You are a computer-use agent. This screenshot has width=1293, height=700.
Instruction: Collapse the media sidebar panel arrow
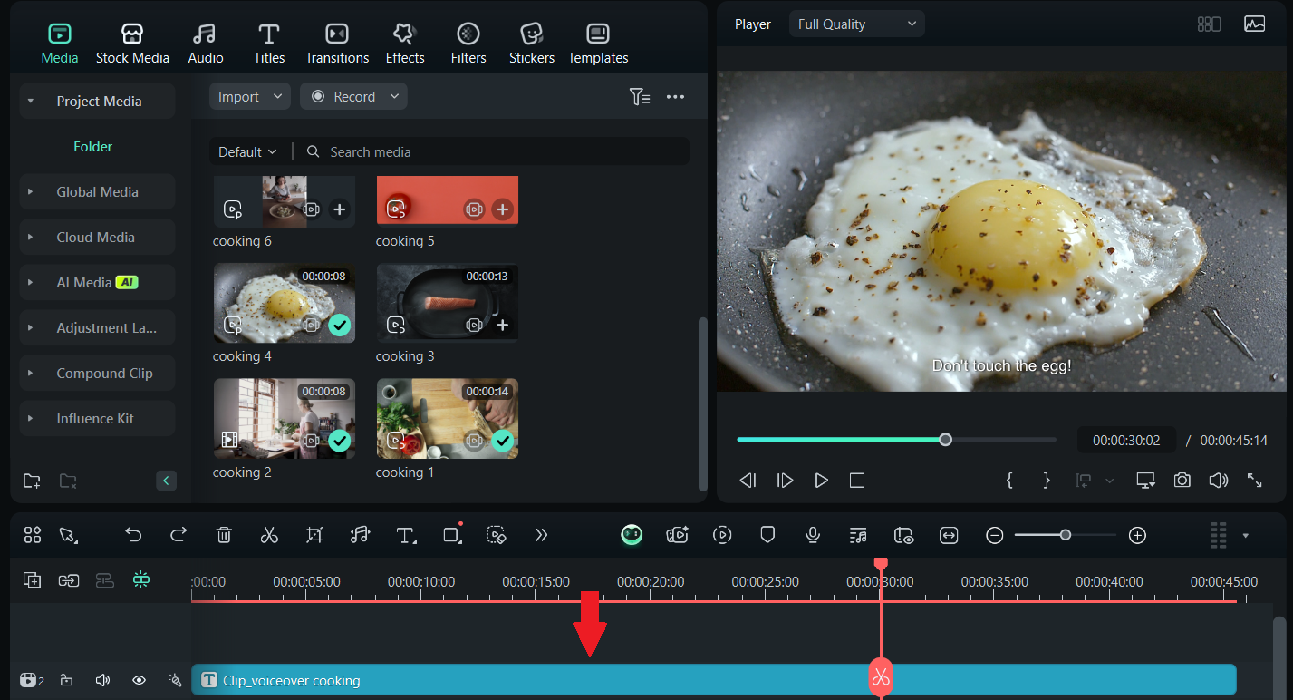(x=166, y=481)
